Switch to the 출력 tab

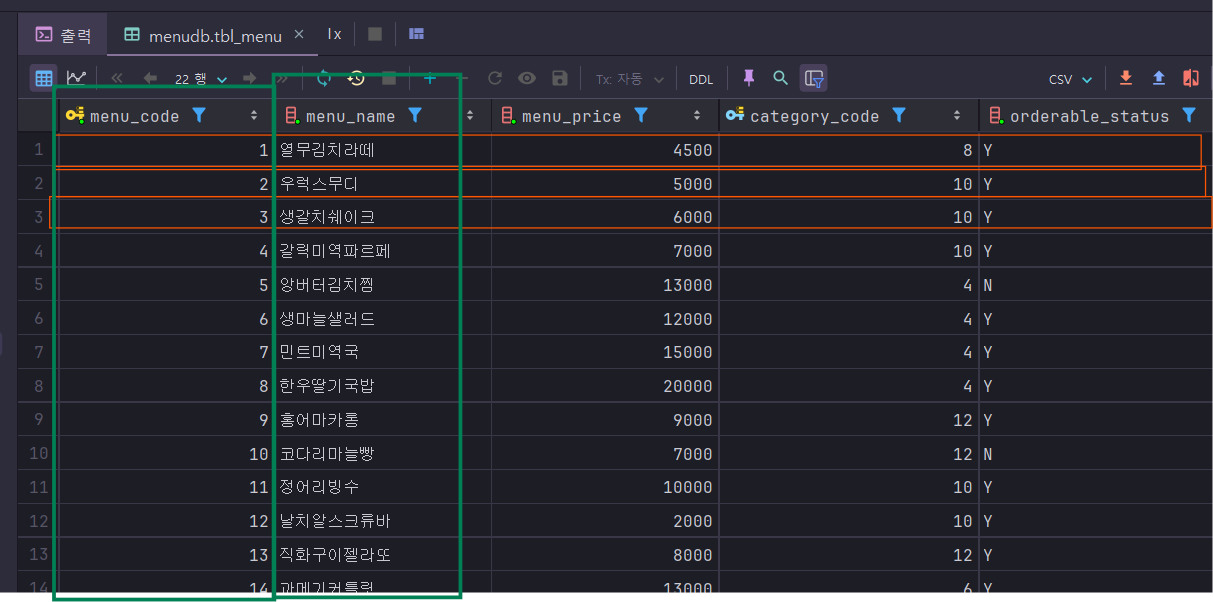[63, 34]
